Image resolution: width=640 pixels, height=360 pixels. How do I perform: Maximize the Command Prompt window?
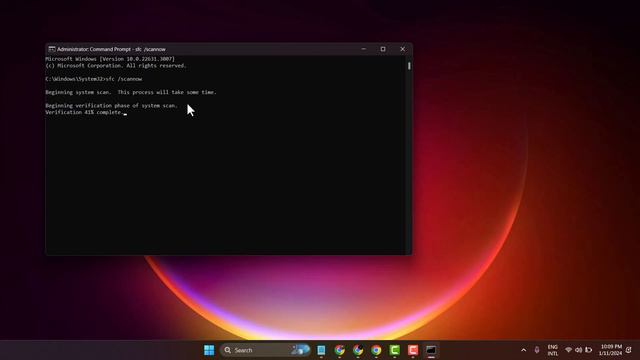click(x=383, y=49)
